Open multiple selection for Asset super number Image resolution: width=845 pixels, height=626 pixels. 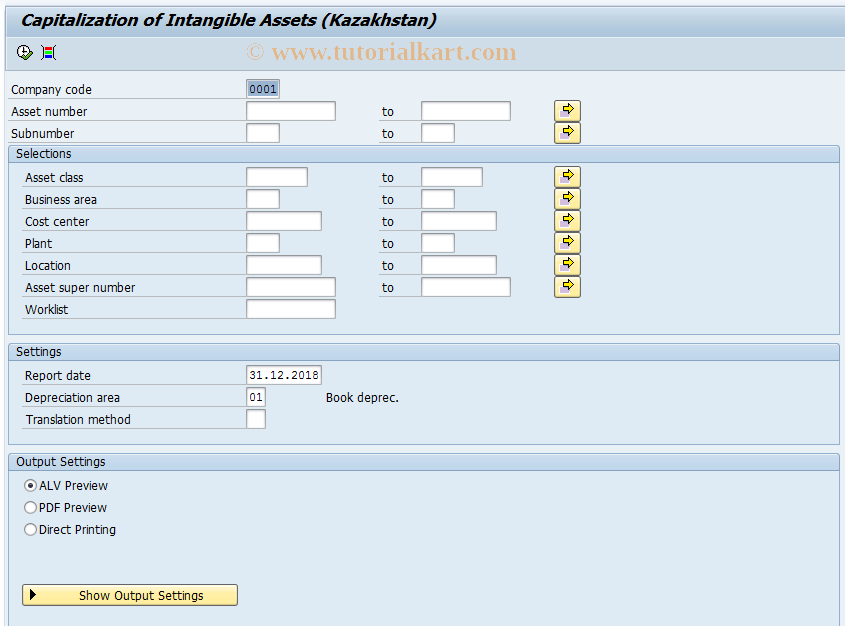pos(567,288)
